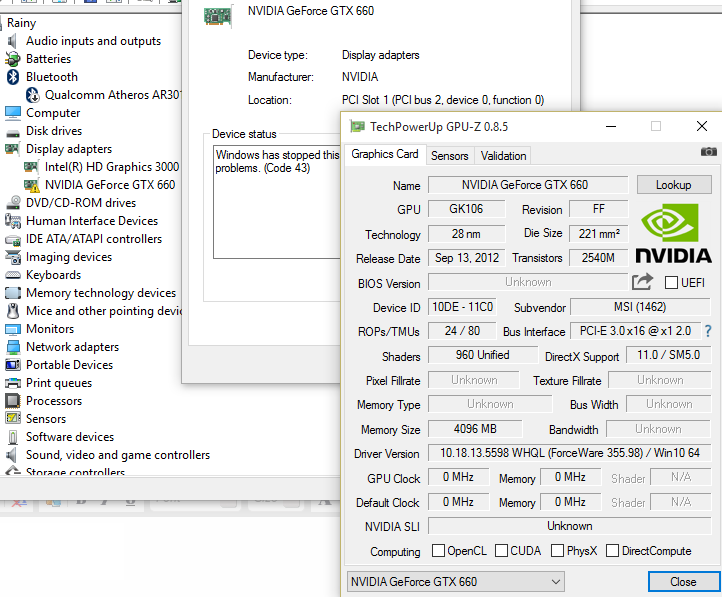Image resolution: width=722 pixels, height=600 pixels.
Task: Click the Human Interface Devices icon
Action: point(12,221)
